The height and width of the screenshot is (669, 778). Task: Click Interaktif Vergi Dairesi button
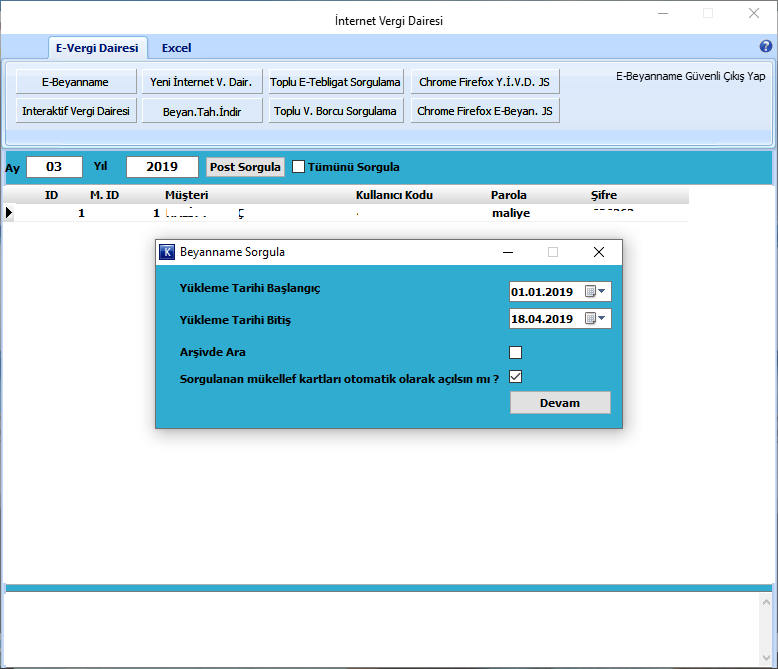76,111
